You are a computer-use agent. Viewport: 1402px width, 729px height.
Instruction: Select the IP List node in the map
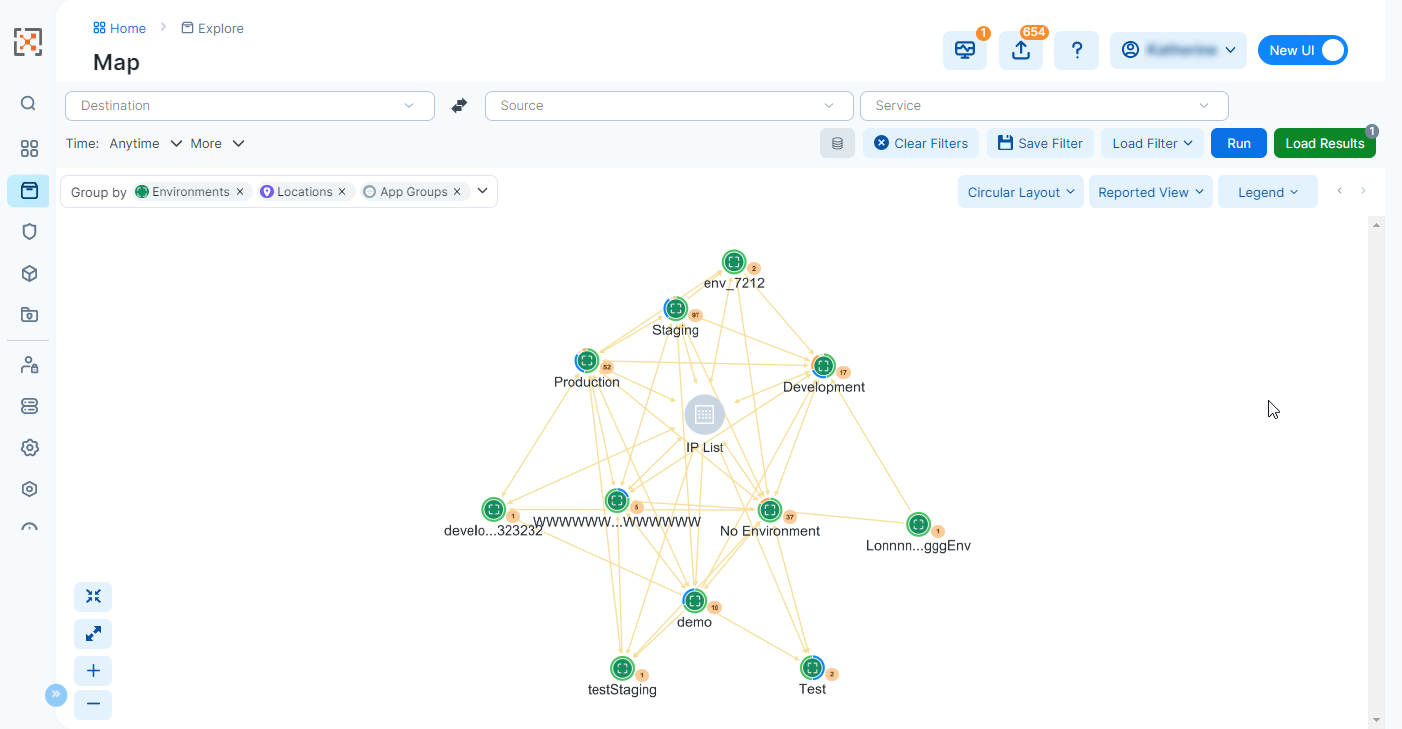[x=704, y=415]
